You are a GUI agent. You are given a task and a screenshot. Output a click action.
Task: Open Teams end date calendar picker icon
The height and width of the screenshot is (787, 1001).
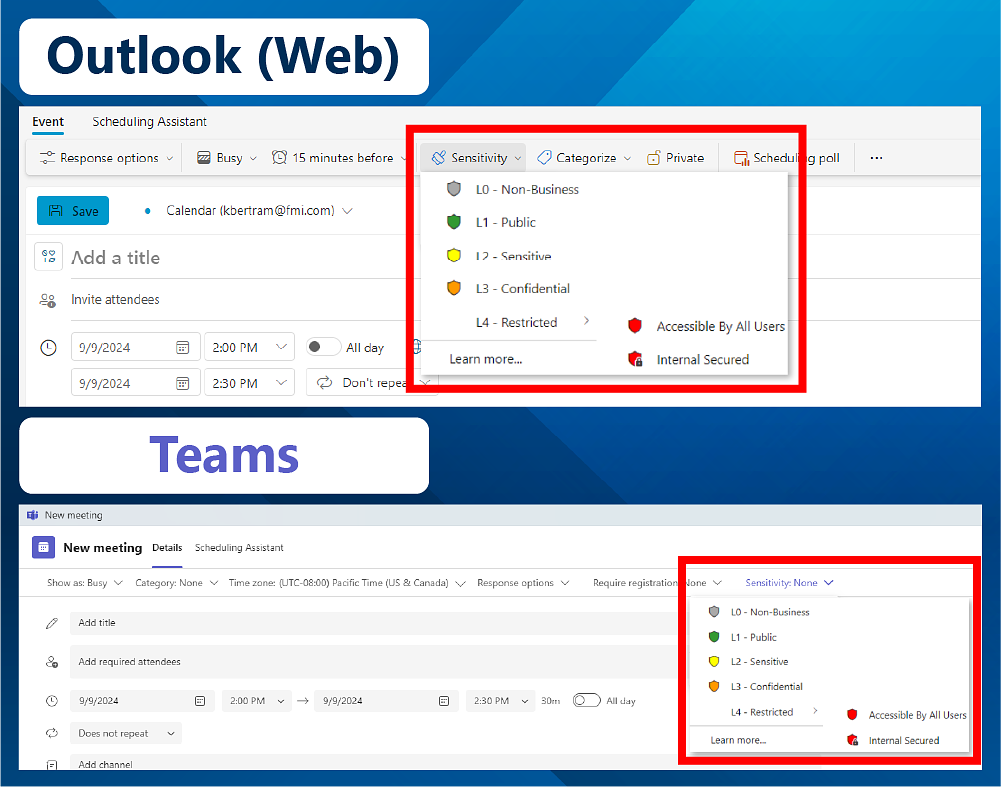pyautogui.click(x=444, y=701)
